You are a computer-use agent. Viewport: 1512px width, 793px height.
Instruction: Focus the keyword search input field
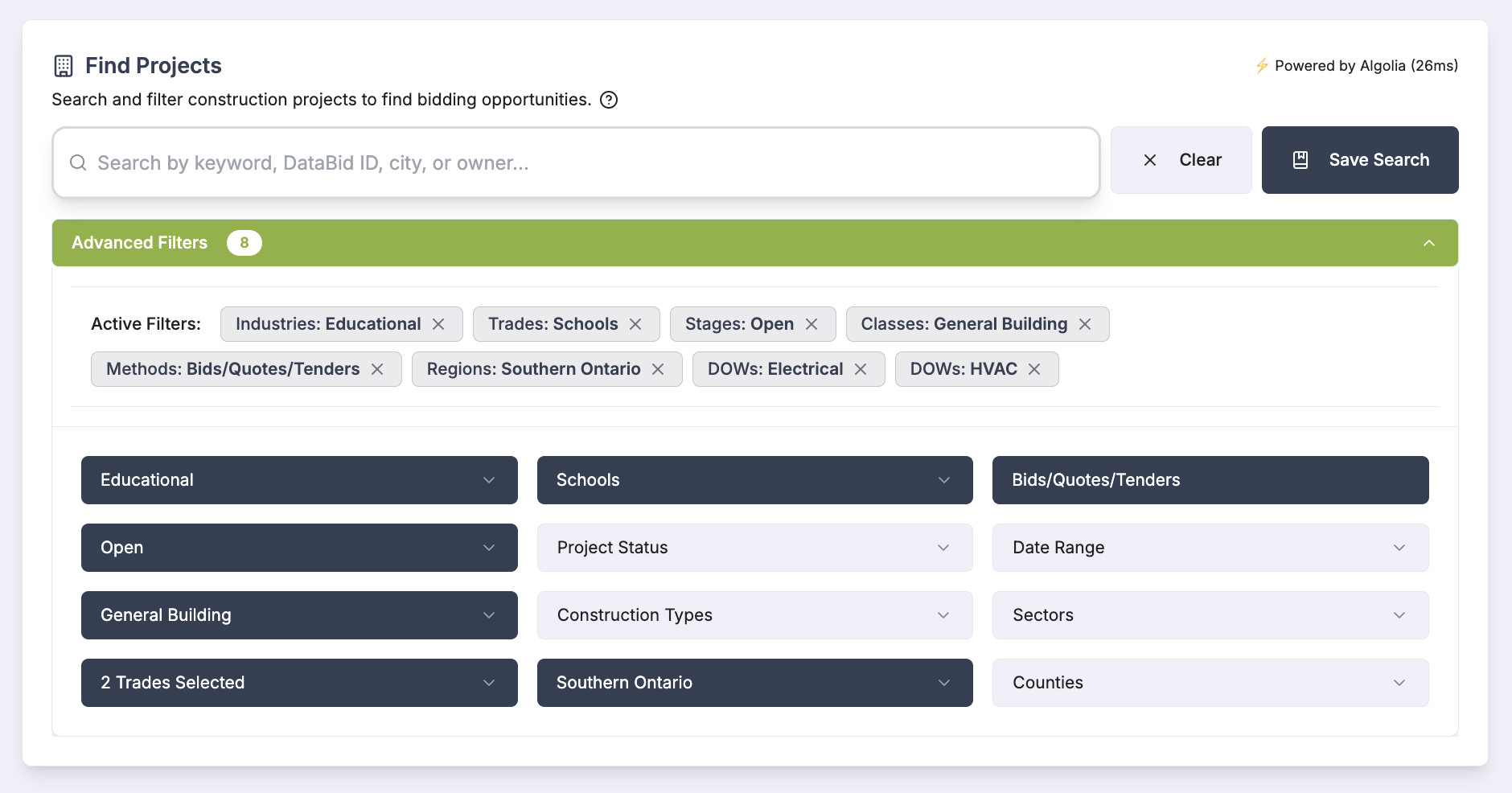(x=576, y=162)
